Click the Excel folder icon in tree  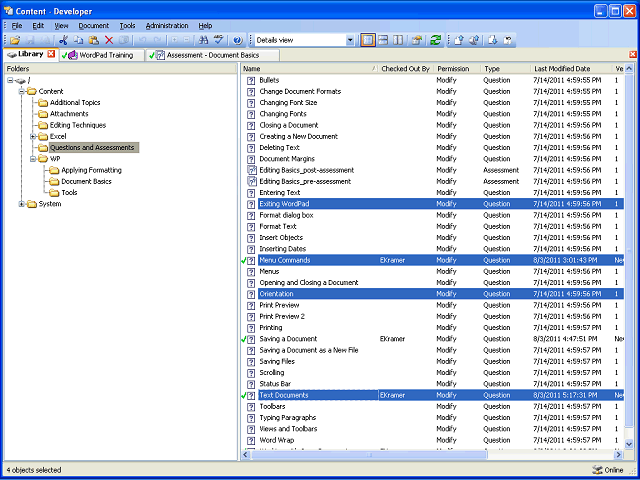pos(43,136)
